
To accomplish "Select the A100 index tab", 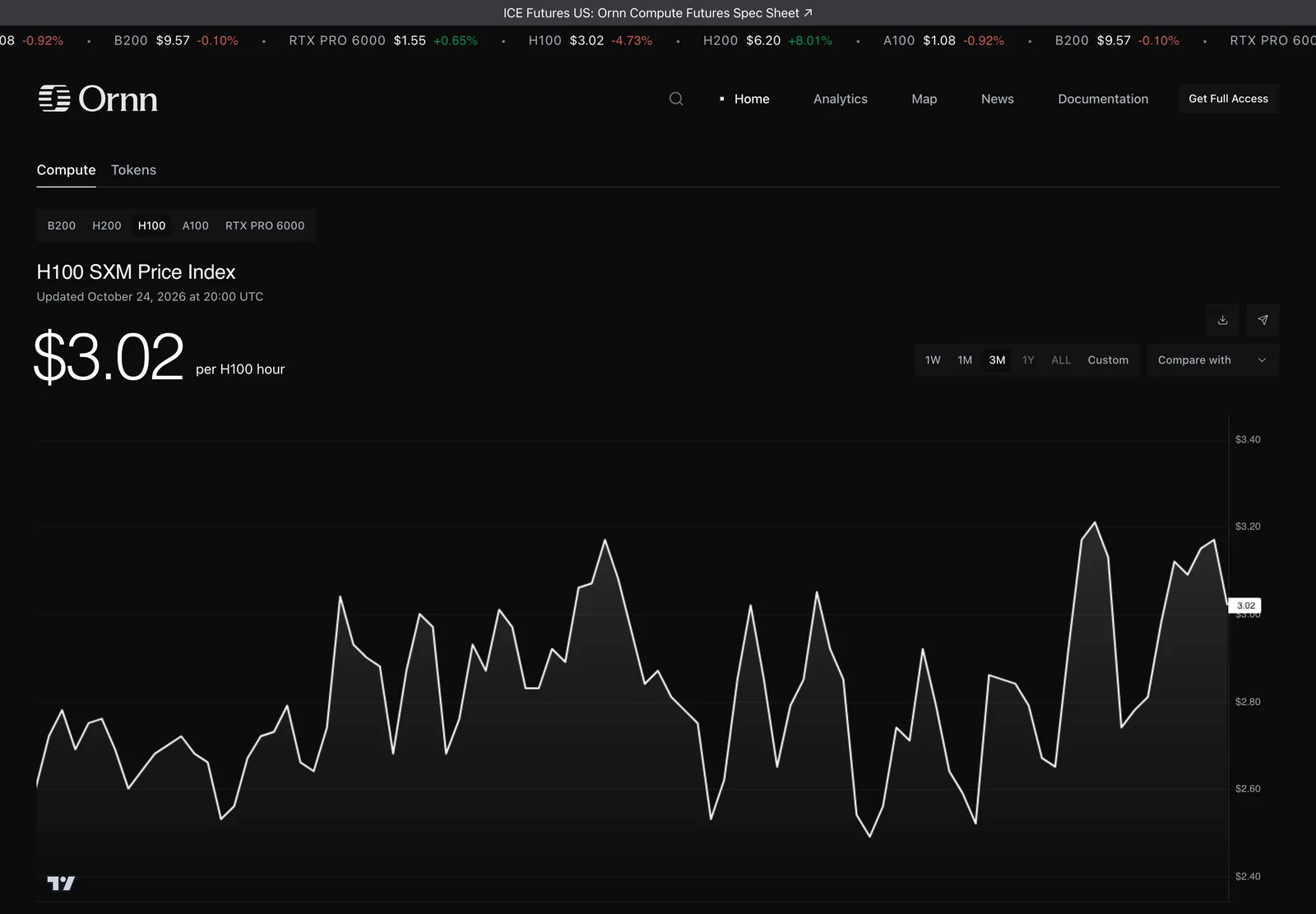I will (196, 225).
